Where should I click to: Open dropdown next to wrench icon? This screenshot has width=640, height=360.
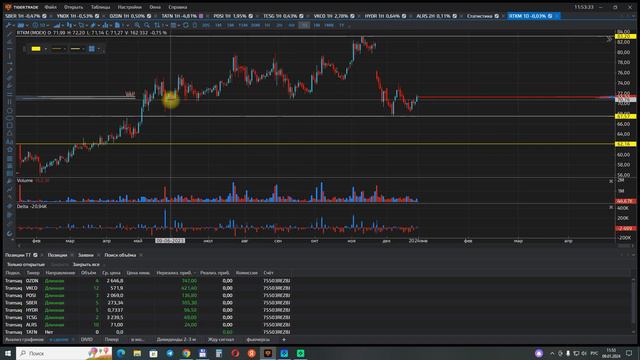(13, 25)
